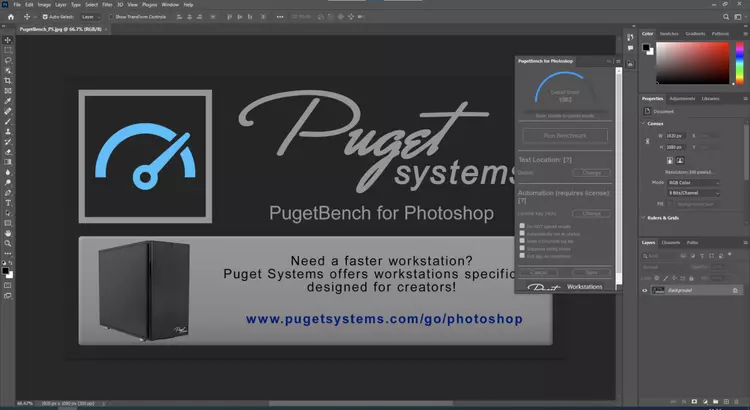Select the Hand tool

8,233
